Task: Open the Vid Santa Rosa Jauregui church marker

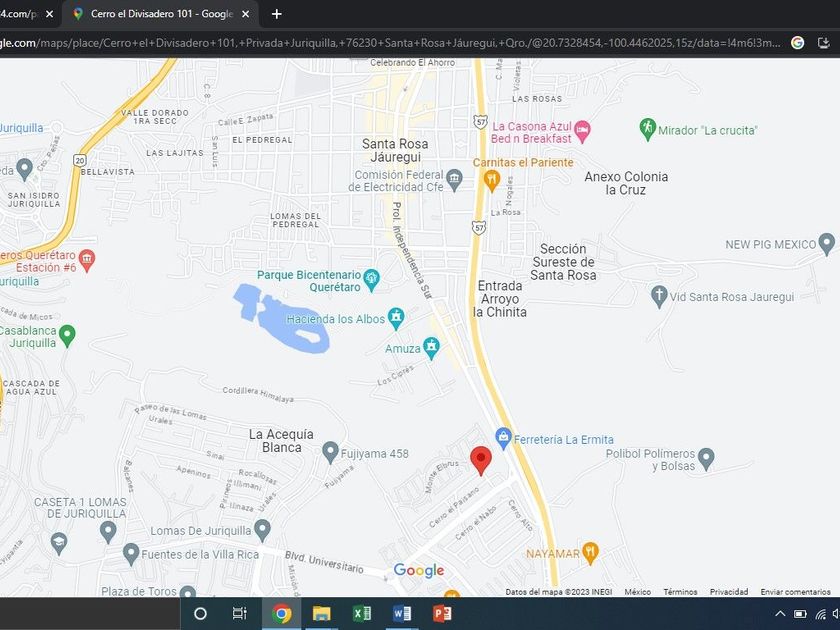Action: pyautogui.click(x=659, y=297)
